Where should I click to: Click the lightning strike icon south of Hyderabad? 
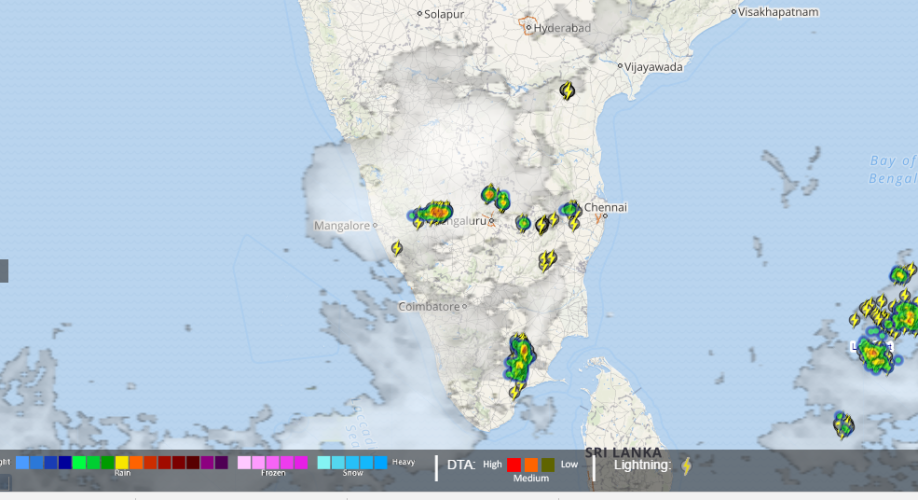[567, 91]
